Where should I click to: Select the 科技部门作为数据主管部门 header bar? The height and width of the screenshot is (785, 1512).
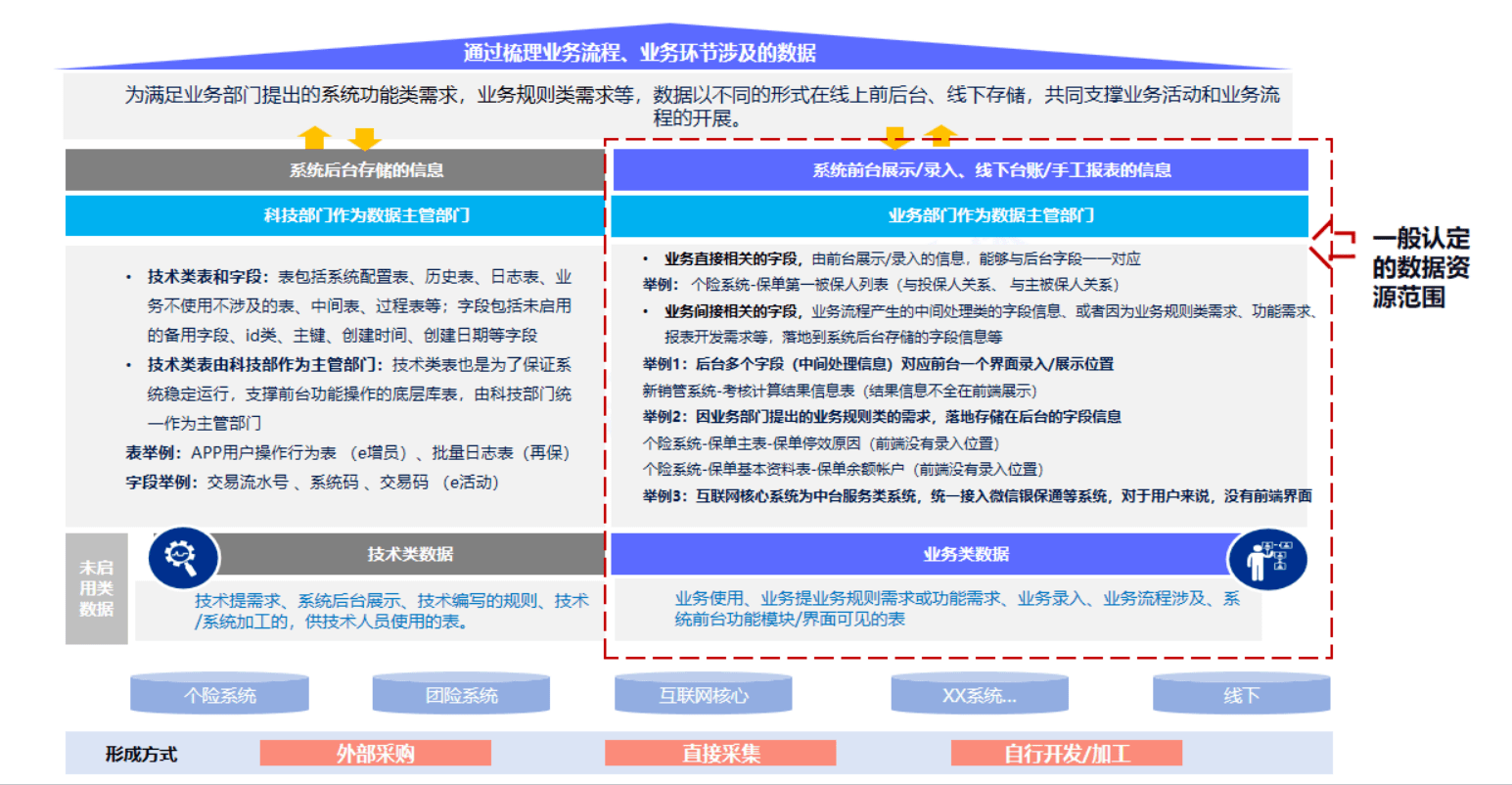335,215
